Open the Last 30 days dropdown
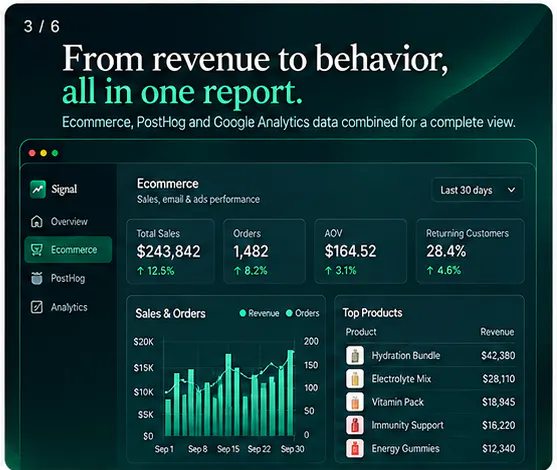Screen dimensions: 557x470 click(x=477, y=190)
